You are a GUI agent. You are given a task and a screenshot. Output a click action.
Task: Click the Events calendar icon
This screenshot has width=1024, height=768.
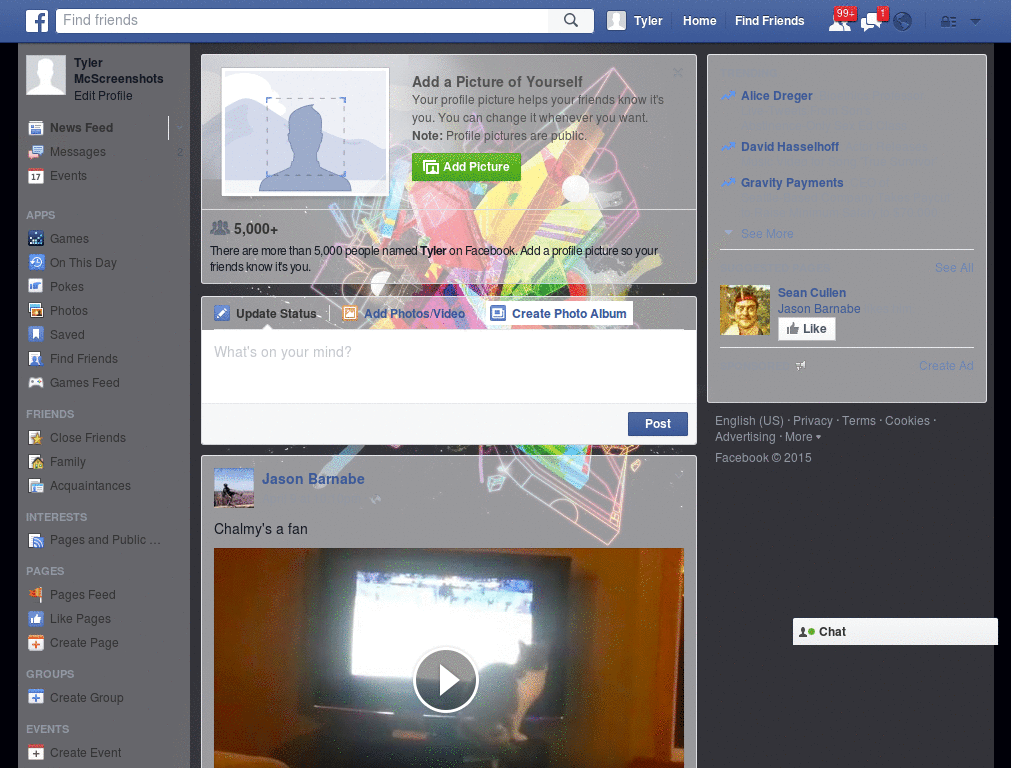coord(36,176)
